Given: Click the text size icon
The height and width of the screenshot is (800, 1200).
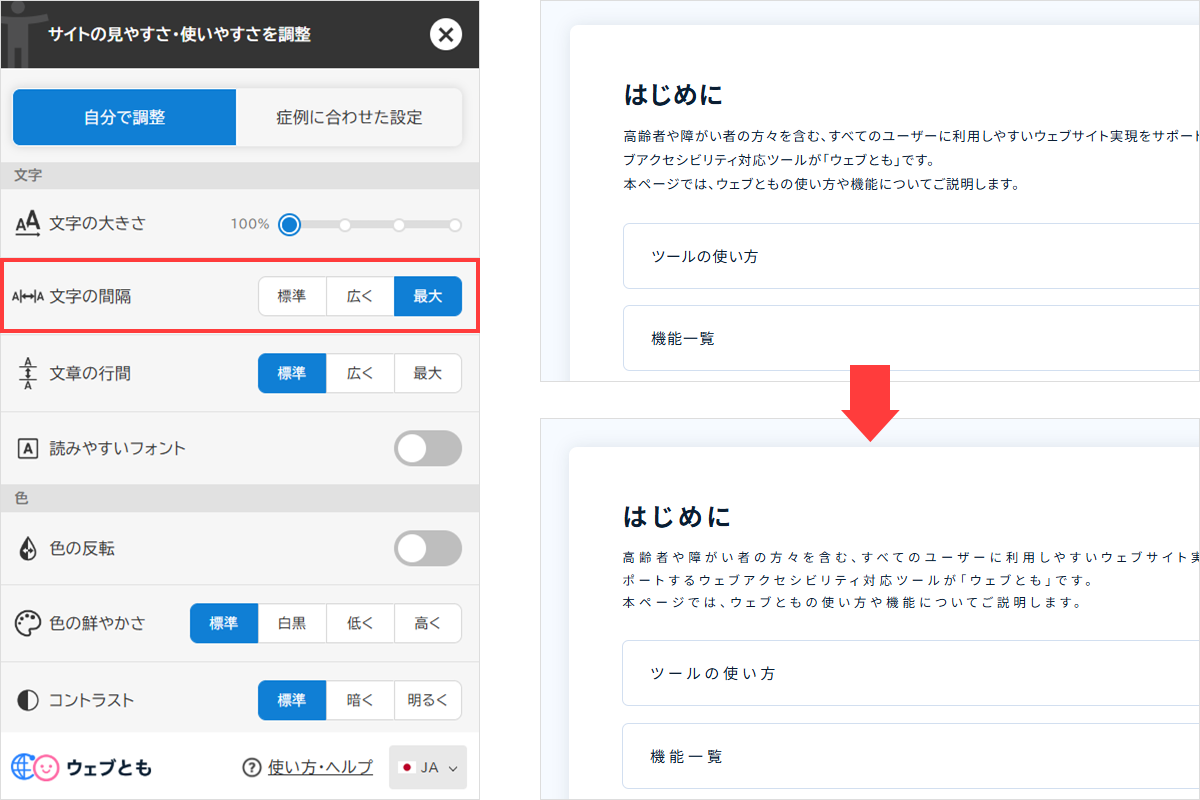Looking at the screenshot, I should pyautogui.click(x=28, y=224).
